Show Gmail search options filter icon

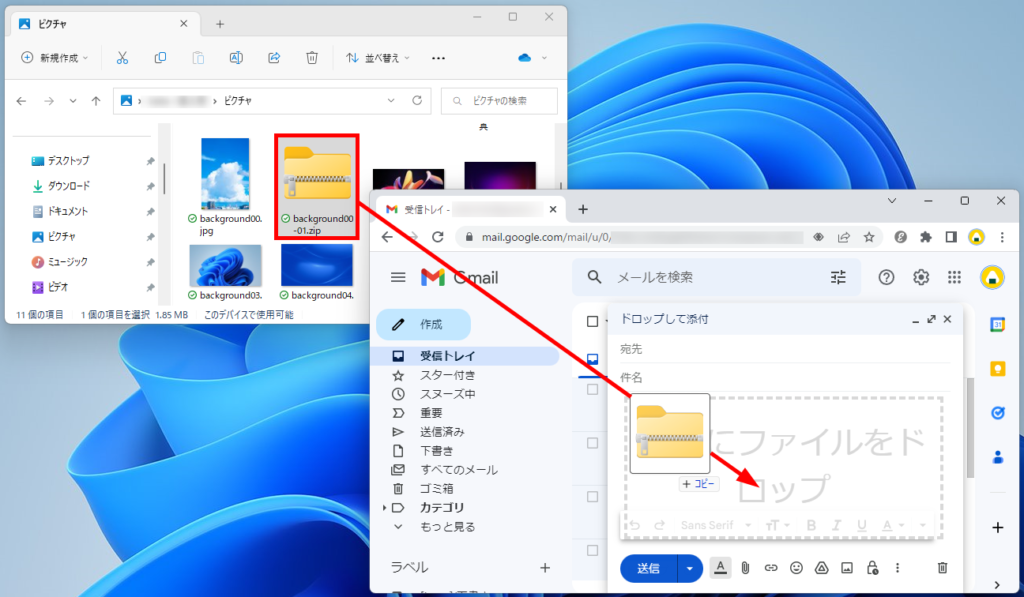click(x=838, y=278)
